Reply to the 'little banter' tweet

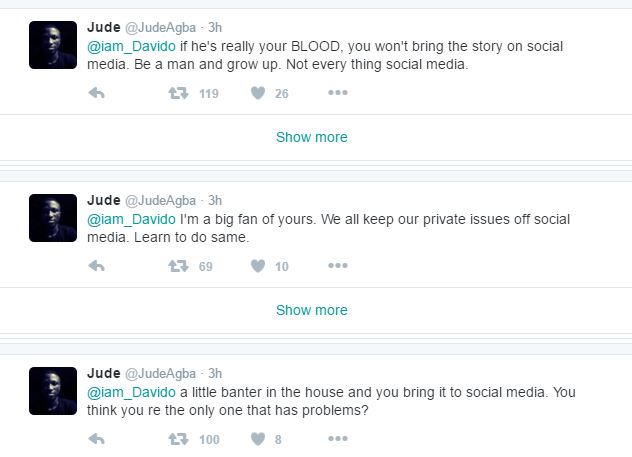[97, 439]
